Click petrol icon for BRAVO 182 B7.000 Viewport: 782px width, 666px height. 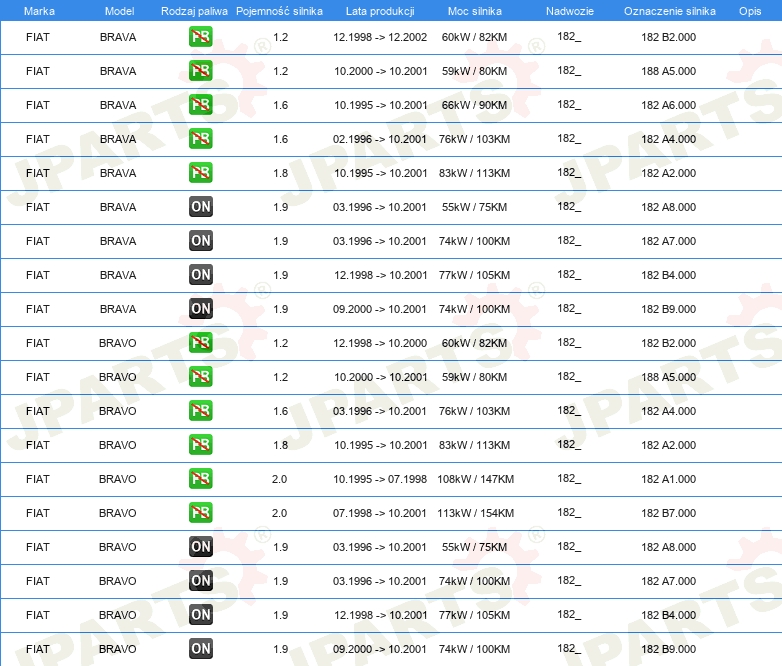[x=200, y=512]
